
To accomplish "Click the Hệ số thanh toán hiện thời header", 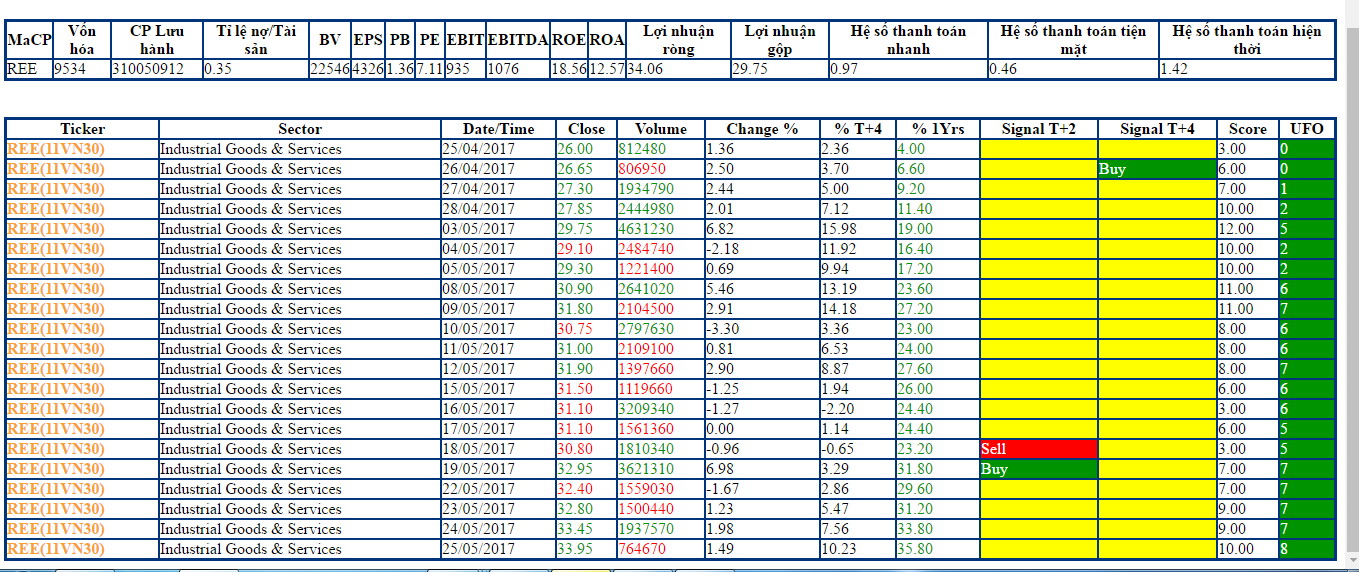I will click(1246, 40).
